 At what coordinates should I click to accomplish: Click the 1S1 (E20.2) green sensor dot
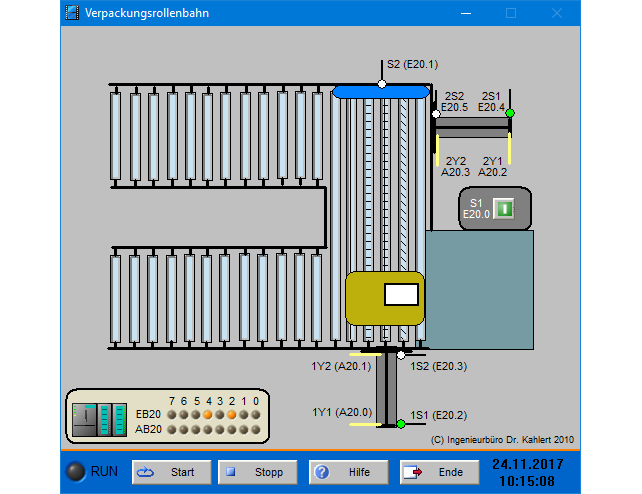coord(401,424)
